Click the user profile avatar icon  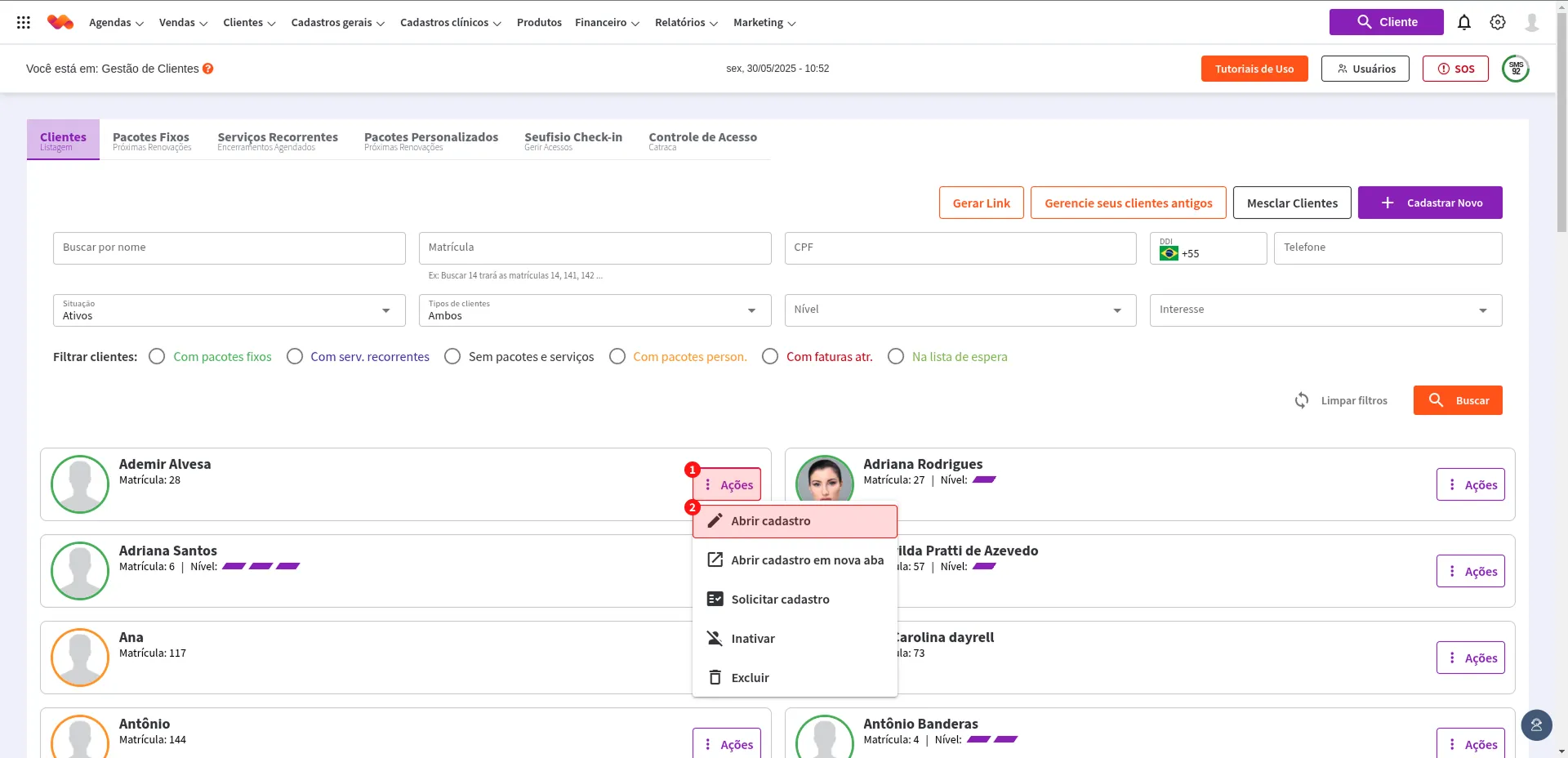point(1531,23)
